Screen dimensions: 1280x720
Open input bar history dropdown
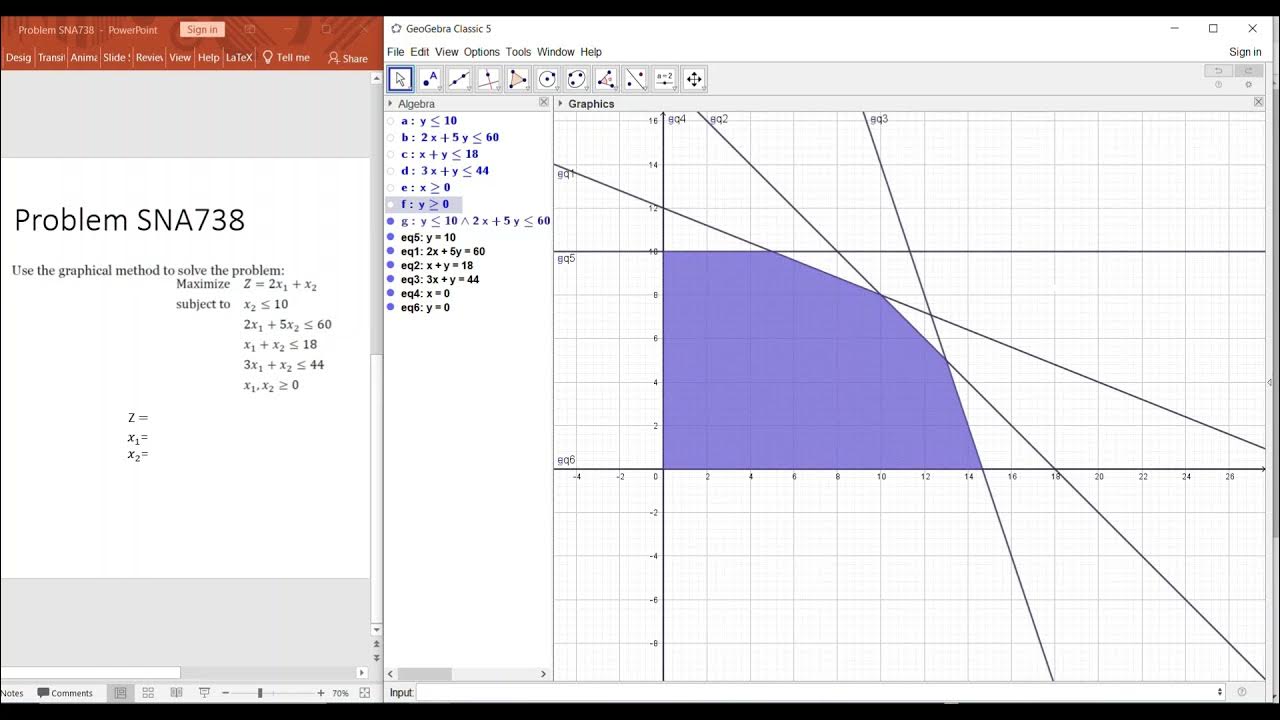click(x=1220, y=692)
